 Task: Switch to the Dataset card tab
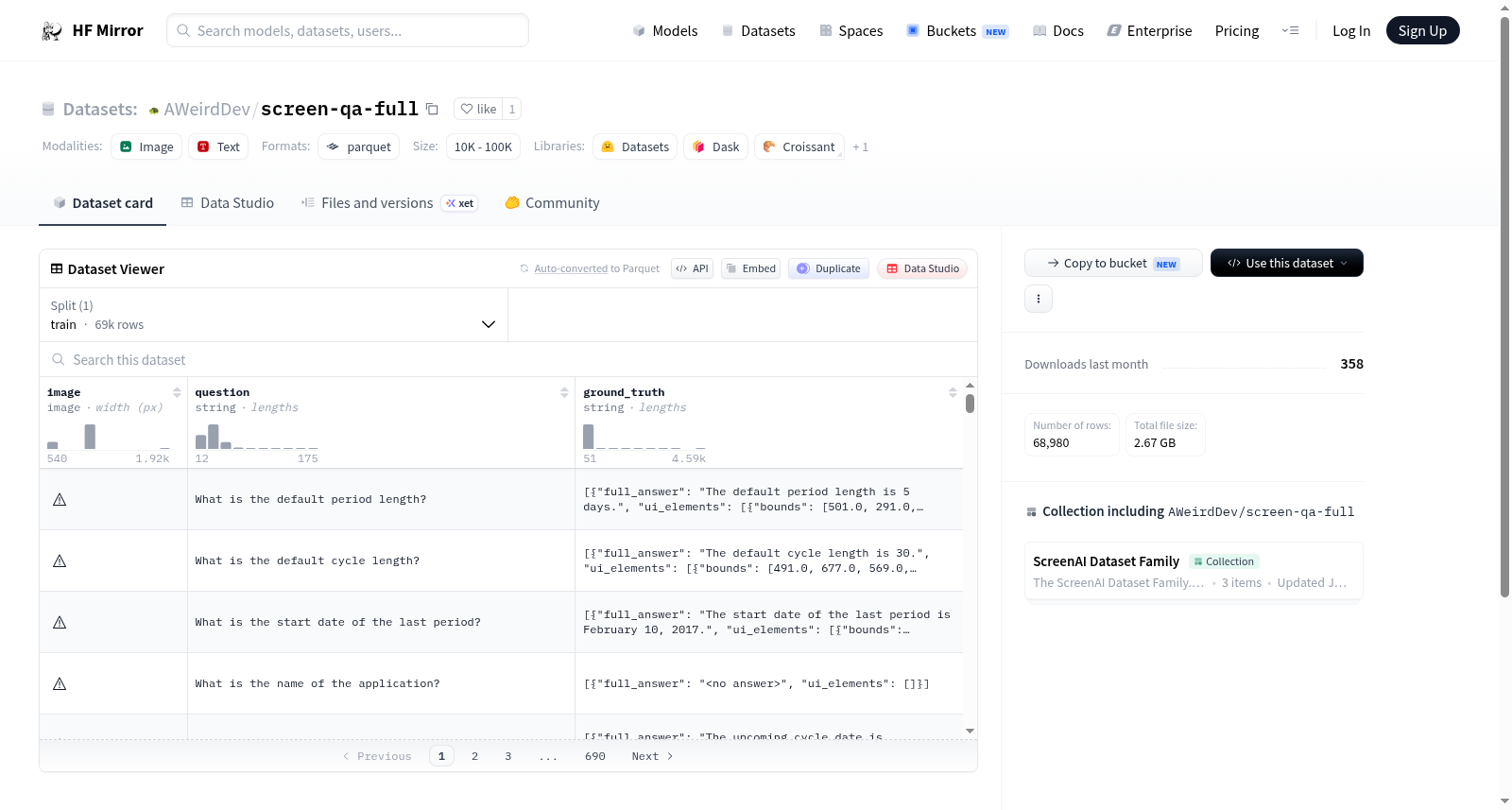coord(102,202)
